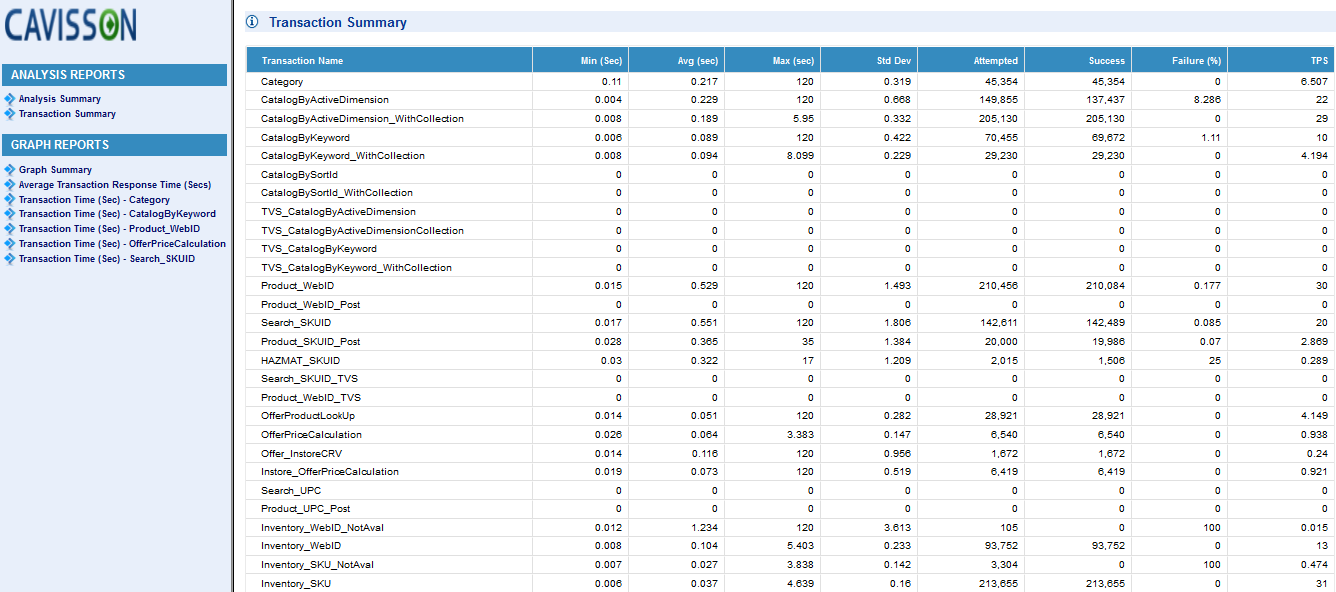Viewport: 1336px width, 592px height.
Task: Click failure value 25 for HAZMAT_SKUID
Action: [x=1216, y=360]
